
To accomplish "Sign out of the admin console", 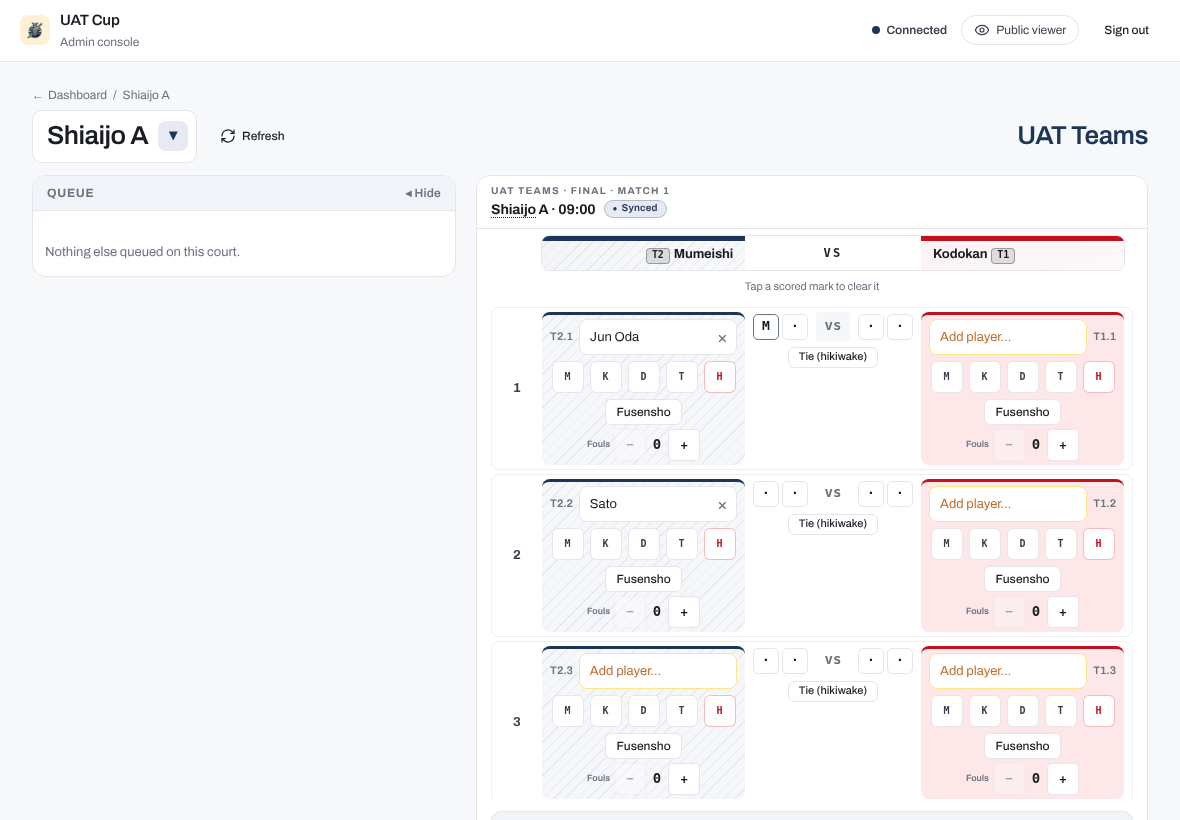I will tap(1126, 30).
